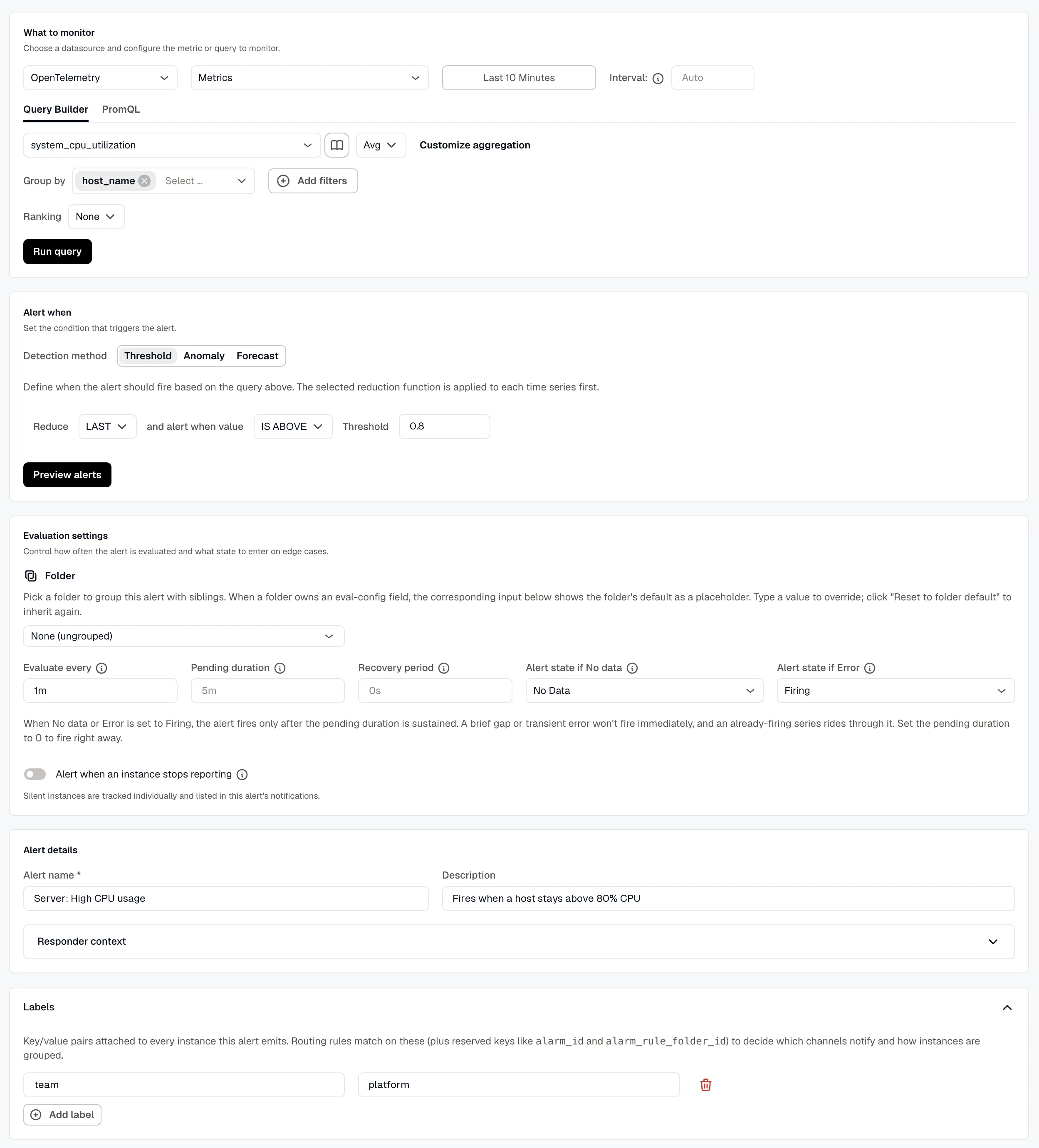Open the system_cpu_utilization metric dropdown
This screenshot has width=1039, height=1148.
tap(172, 145)
